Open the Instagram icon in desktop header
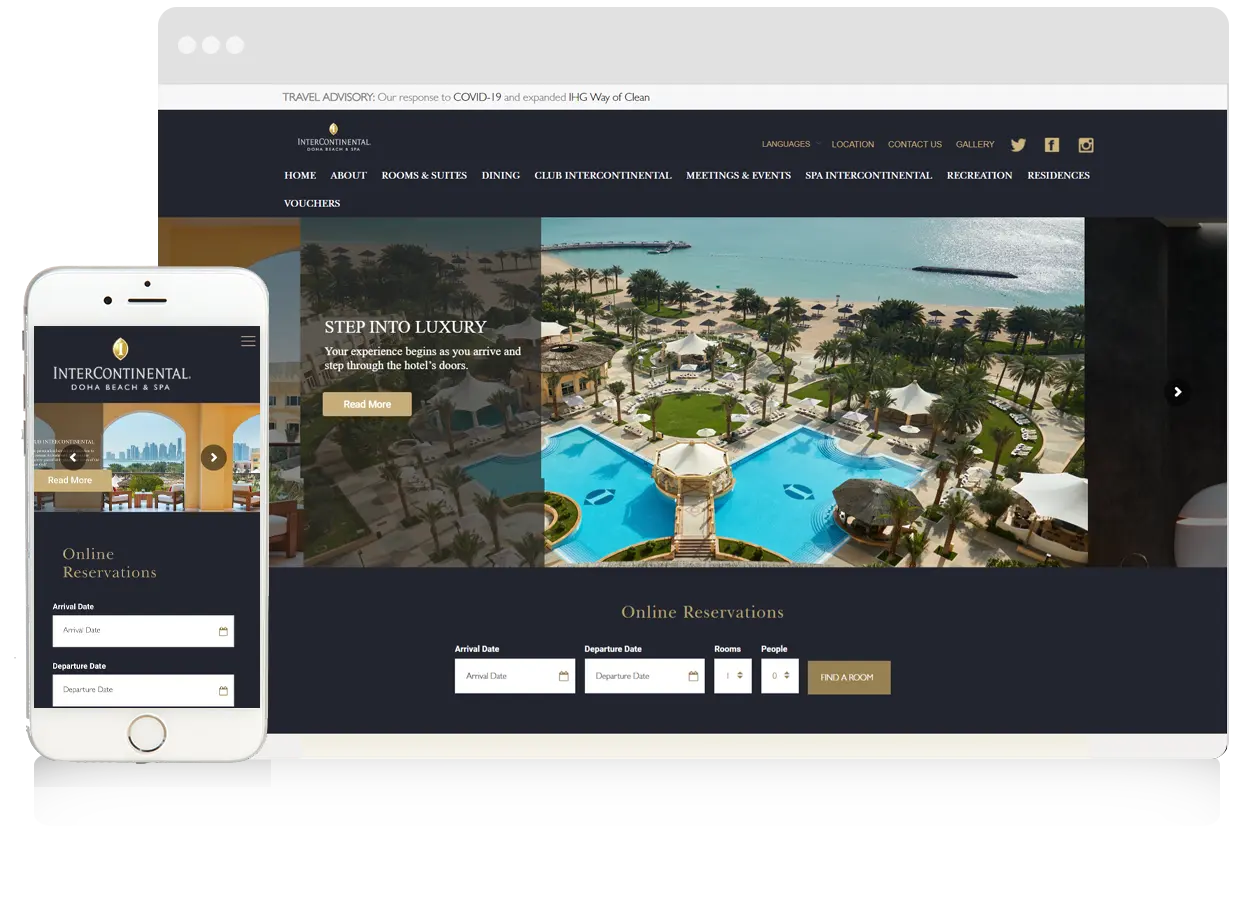 coord(1086,145)
